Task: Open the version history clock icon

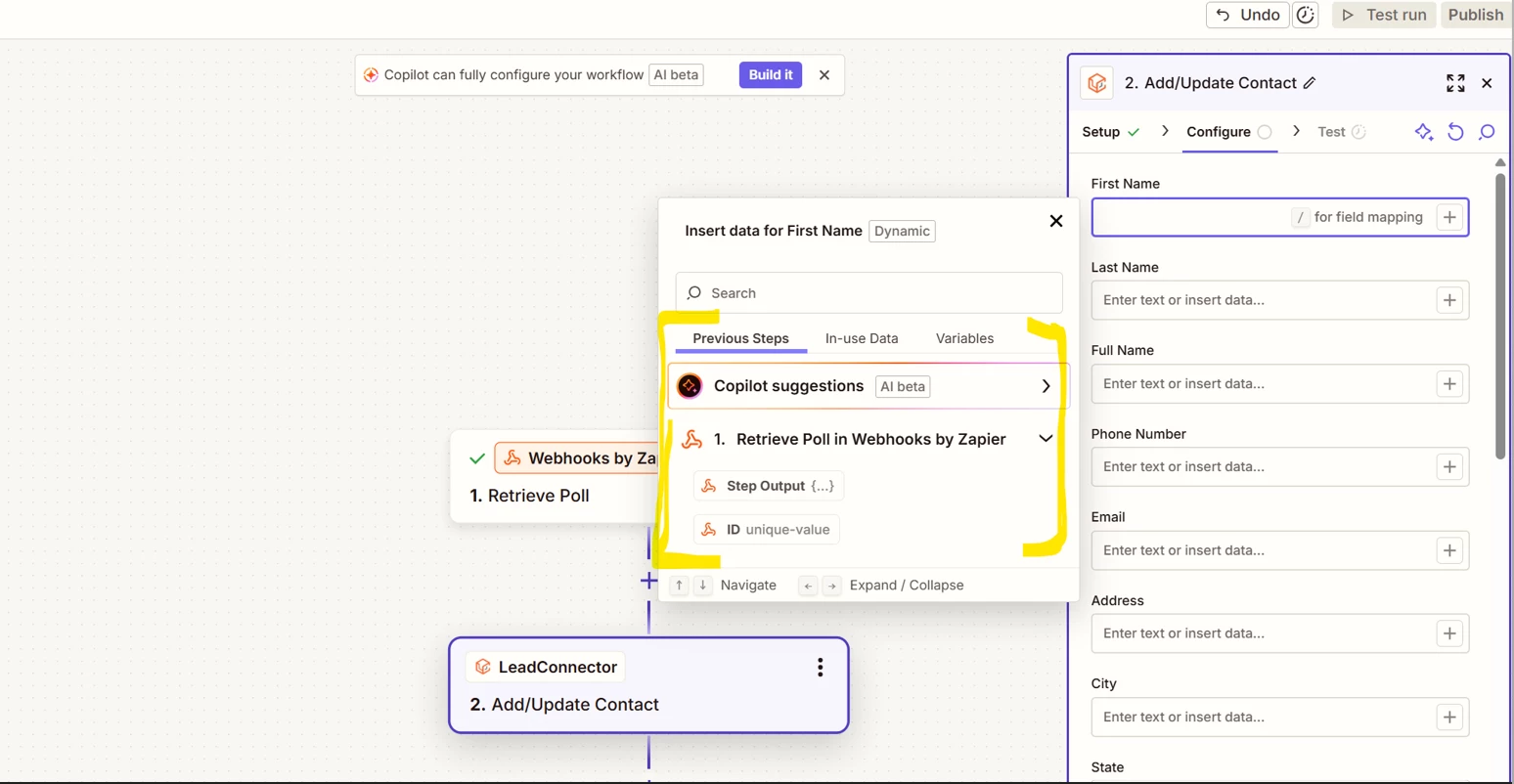Action: point(1306,15)
